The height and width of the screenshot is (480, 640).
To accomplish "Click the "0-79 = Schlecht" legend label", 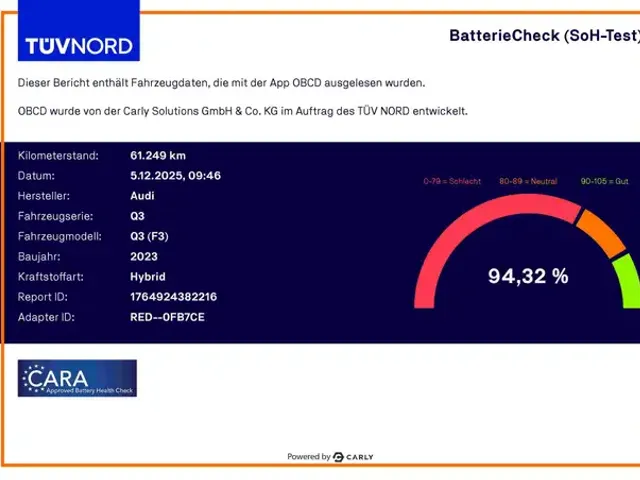I will (452, 181).
